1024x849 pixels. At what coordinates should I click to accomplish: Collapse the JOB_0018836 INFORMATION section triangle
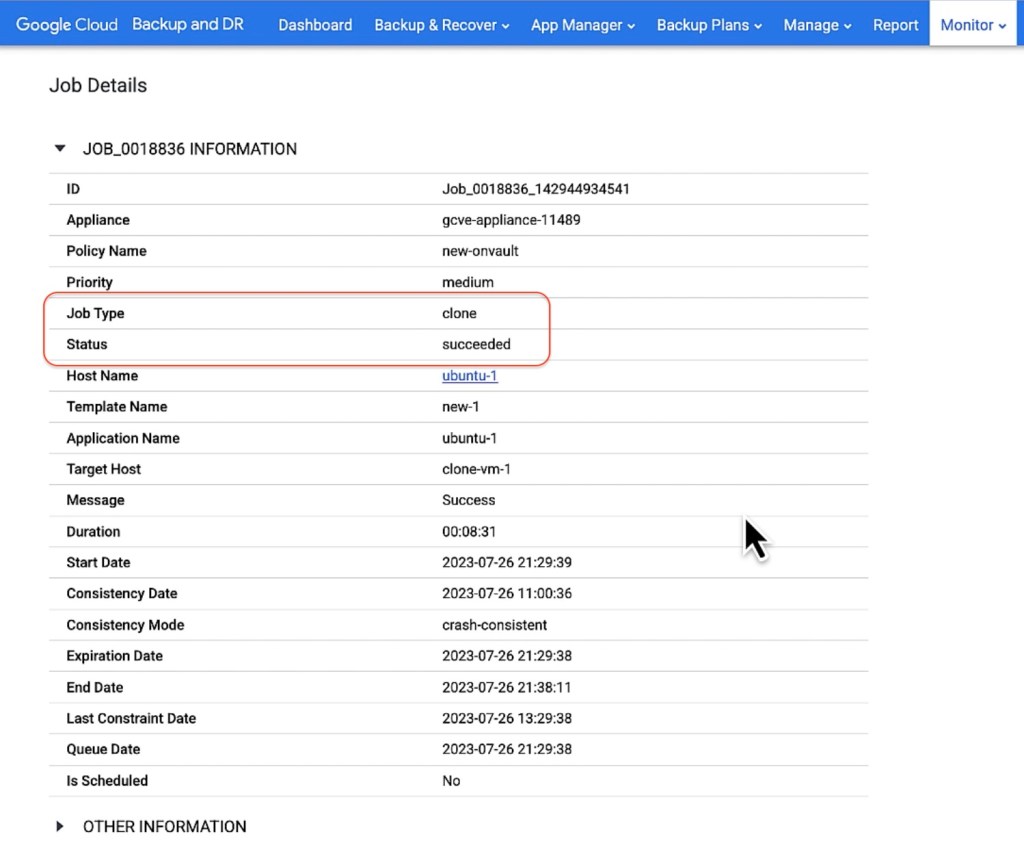pos(60,149)
